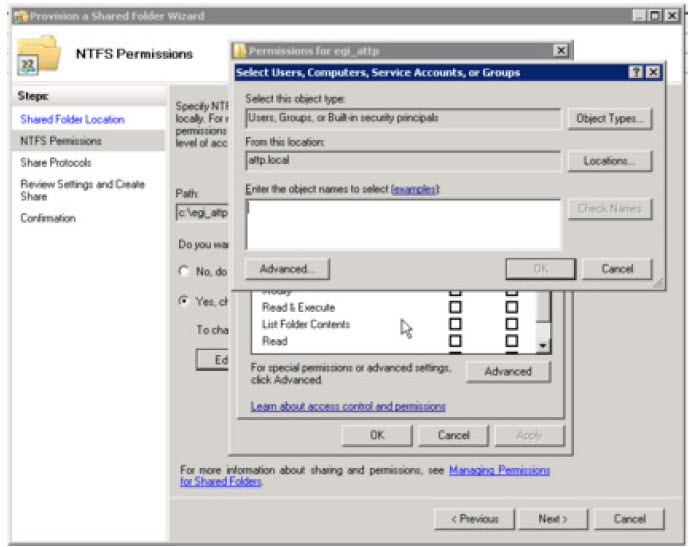Click the Next button in wizard

[x=553, y=519]
